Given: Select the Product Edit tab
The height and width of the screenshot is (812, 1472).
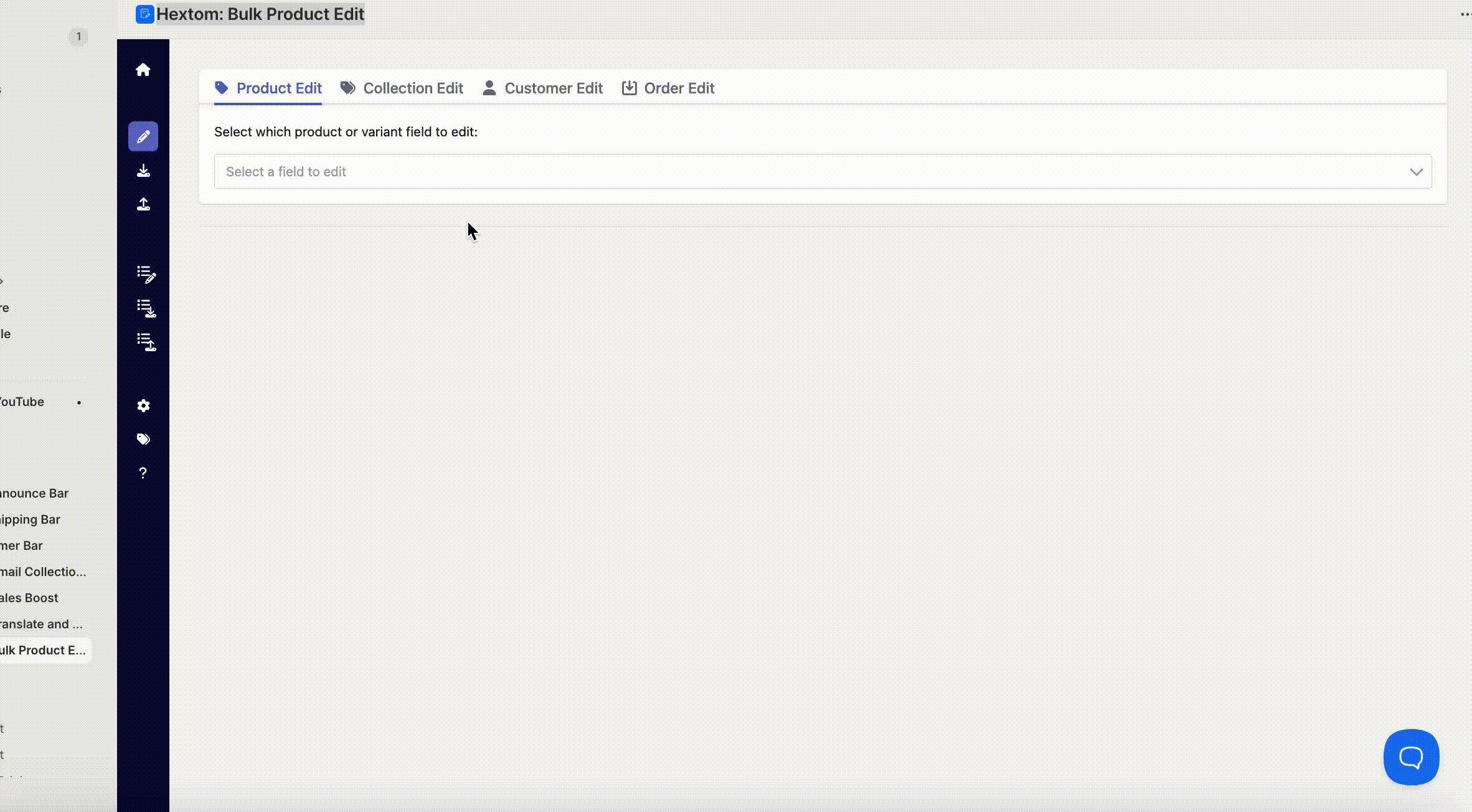Looking at the screenshot, I should tap(268, 88).
